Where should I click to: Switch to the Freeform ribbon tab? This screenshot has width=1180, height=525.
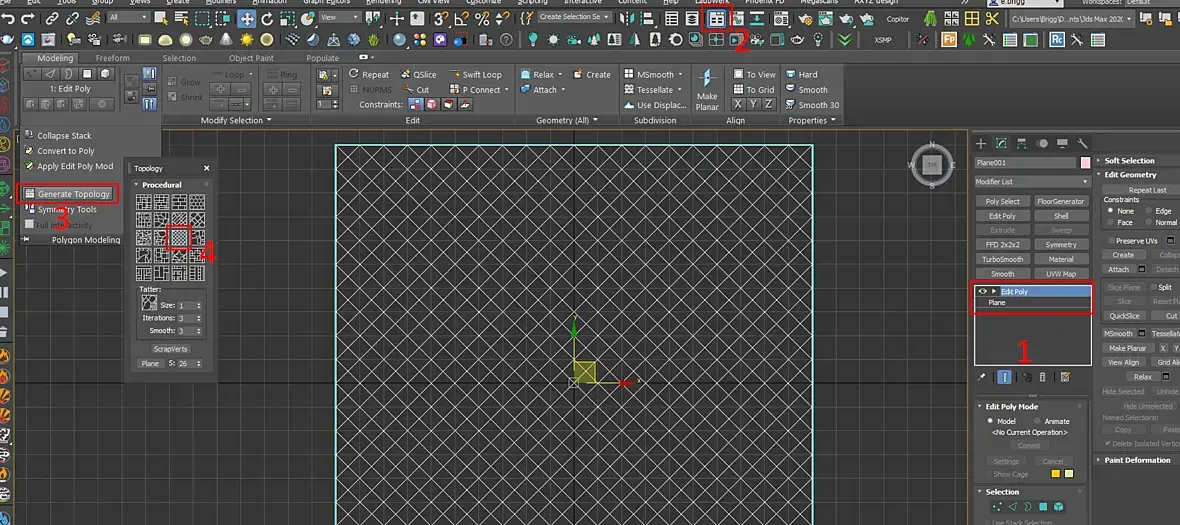pos(112,58)
